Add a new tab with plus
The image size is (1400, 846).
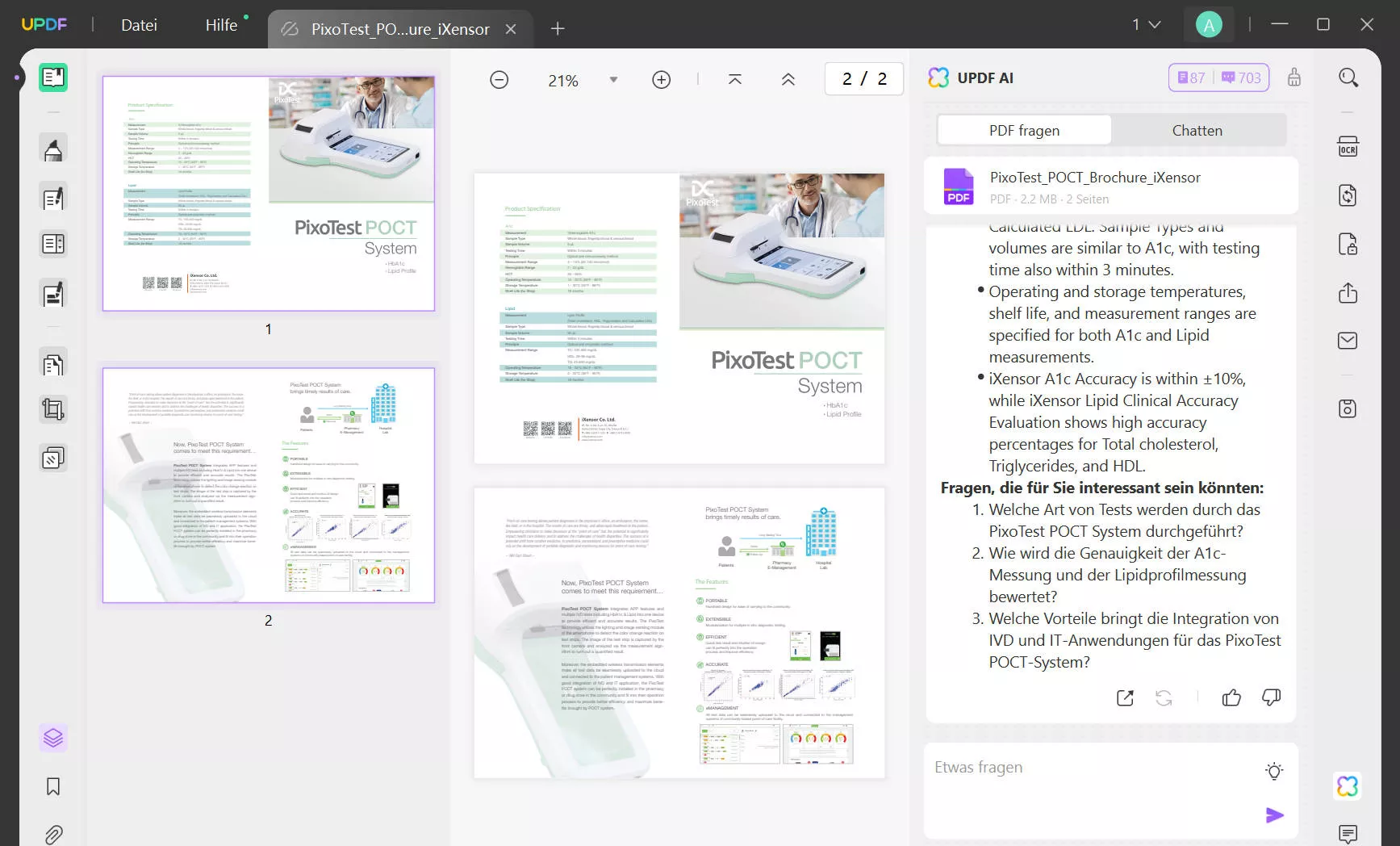(x=558, y=29)
